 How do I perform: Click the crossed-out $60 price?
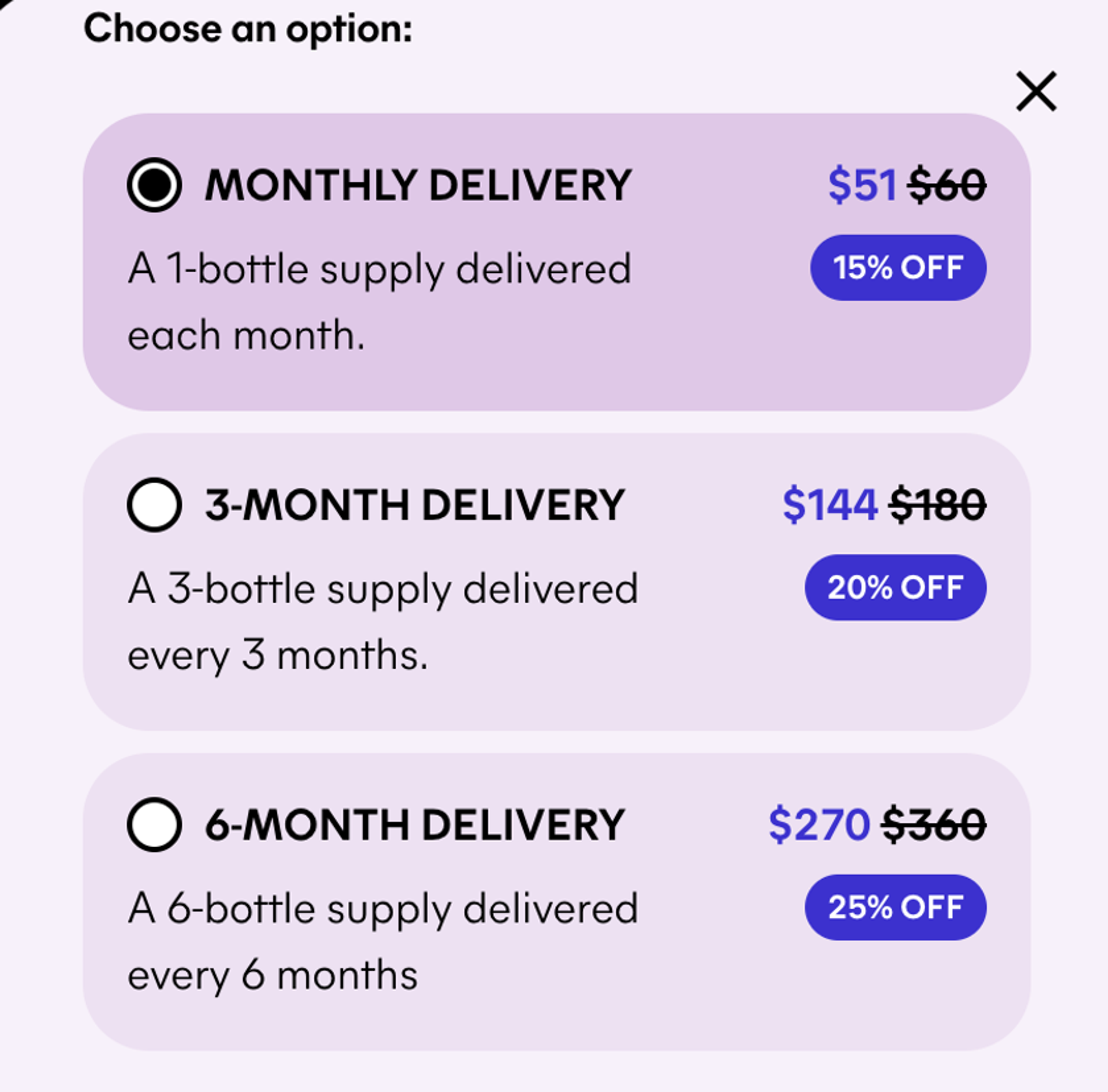click(947, 183)
